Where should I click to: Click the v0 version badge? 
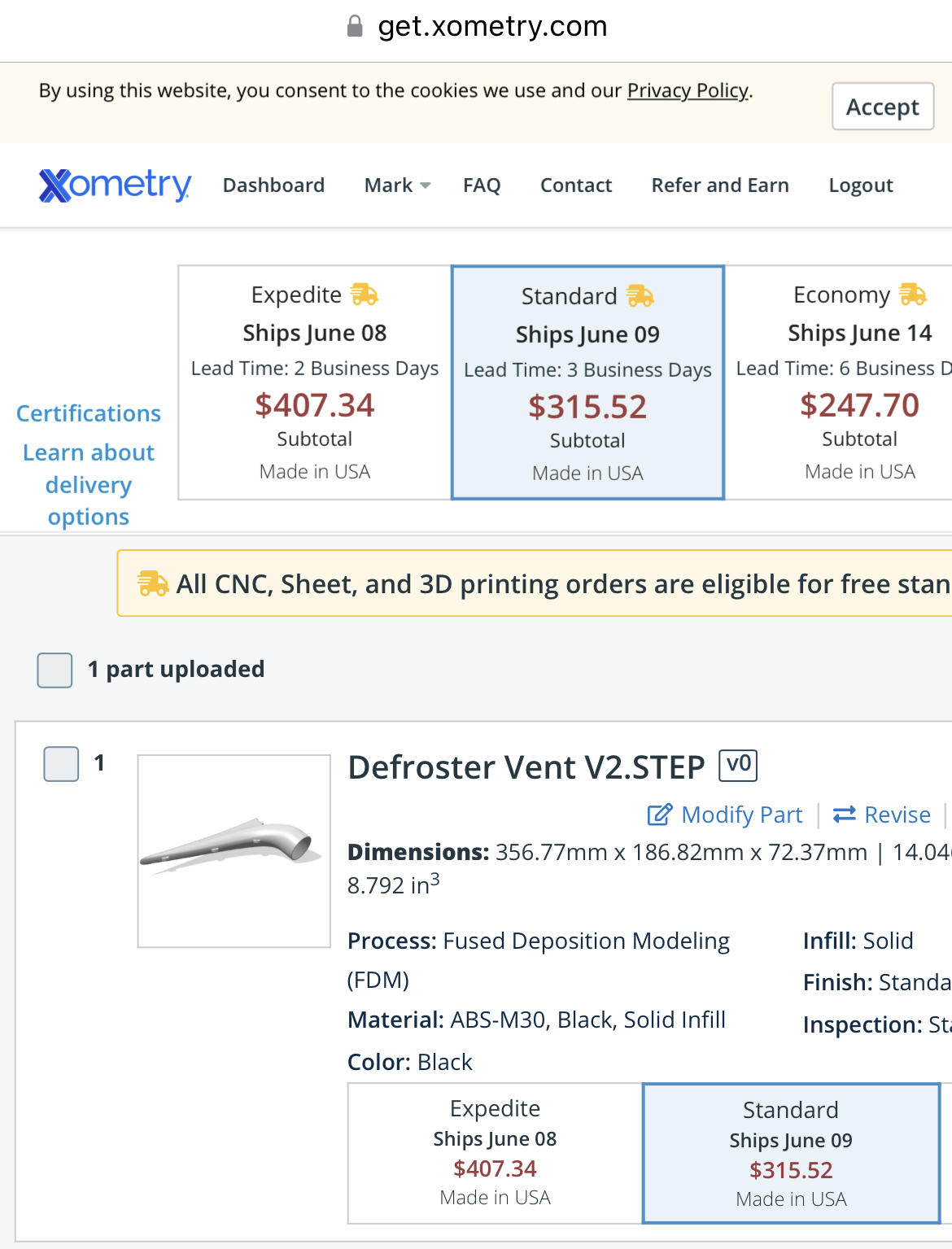(738, 765)
